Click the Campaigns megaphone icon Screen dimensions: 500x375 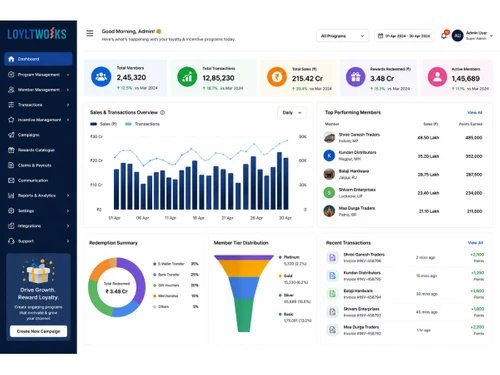(11, 135)
